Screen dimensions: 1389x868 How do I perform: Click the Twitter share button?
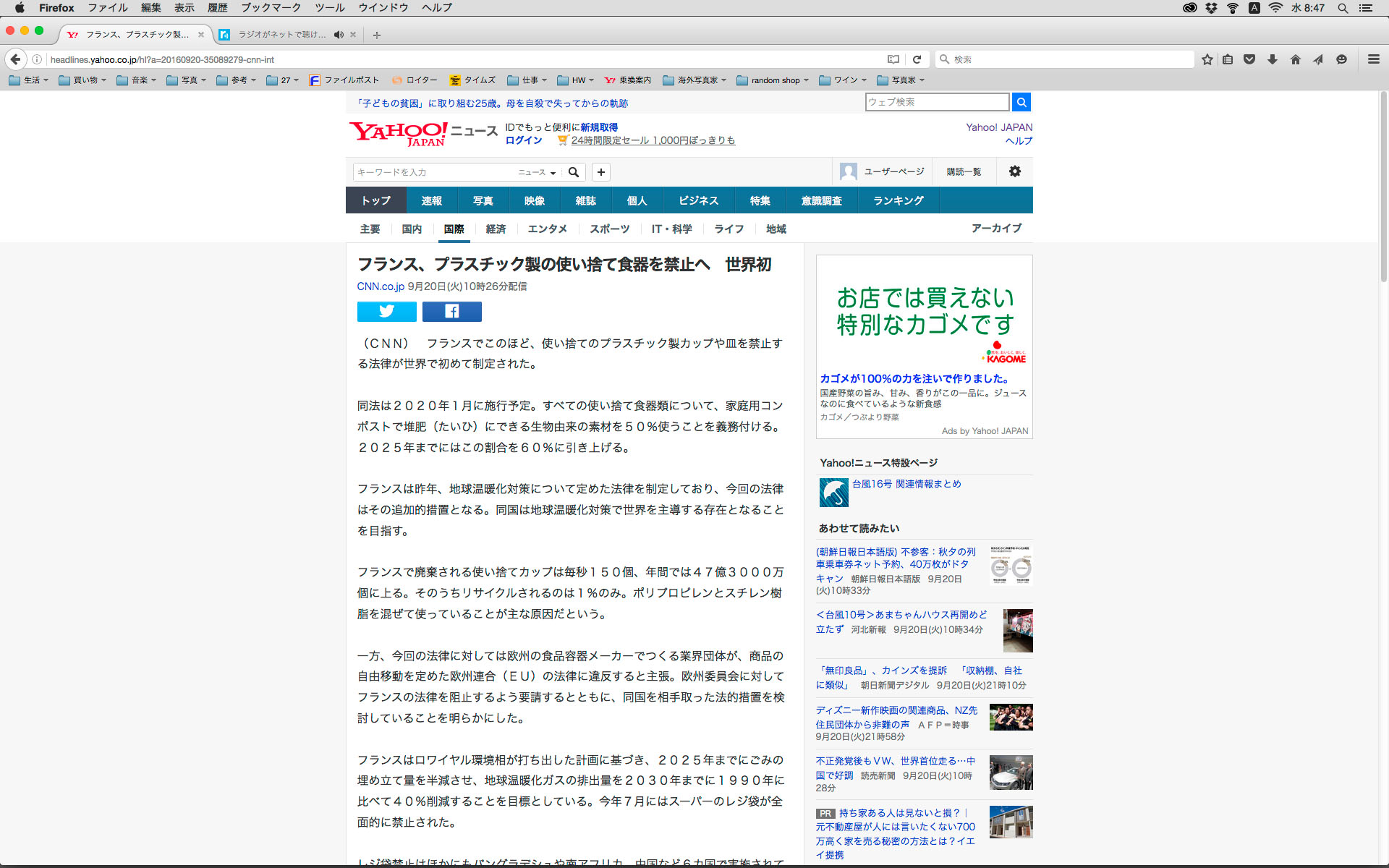click(386, 312)
